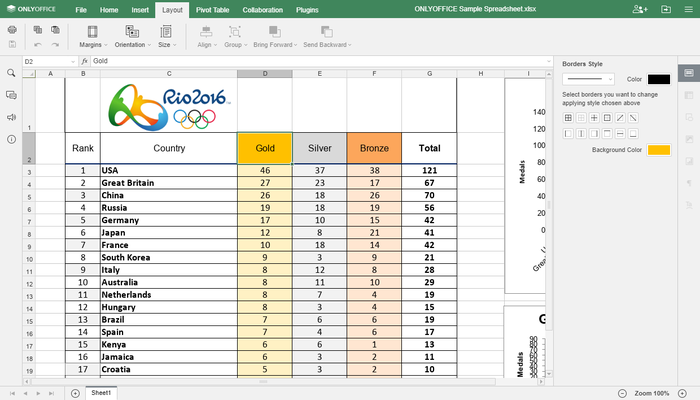Open shape settings in right sidebar
This screenshot has width=700, height=400.
pyautogui.click(x=689, y=117)
